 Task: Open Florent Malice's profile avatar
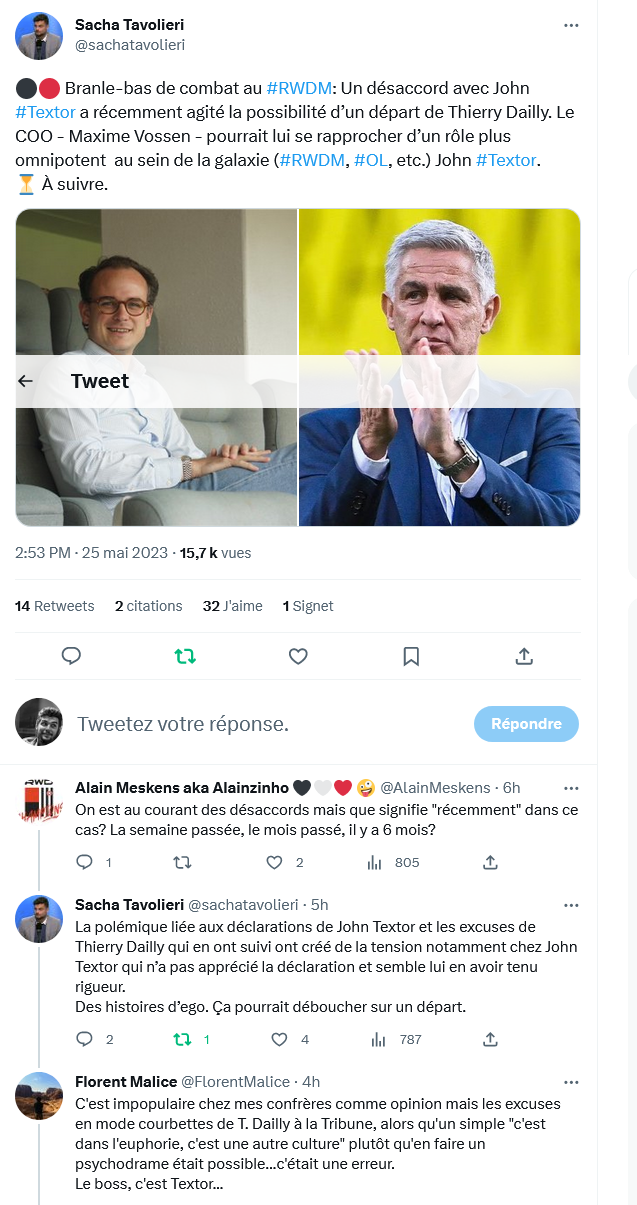pos(39,1096)
